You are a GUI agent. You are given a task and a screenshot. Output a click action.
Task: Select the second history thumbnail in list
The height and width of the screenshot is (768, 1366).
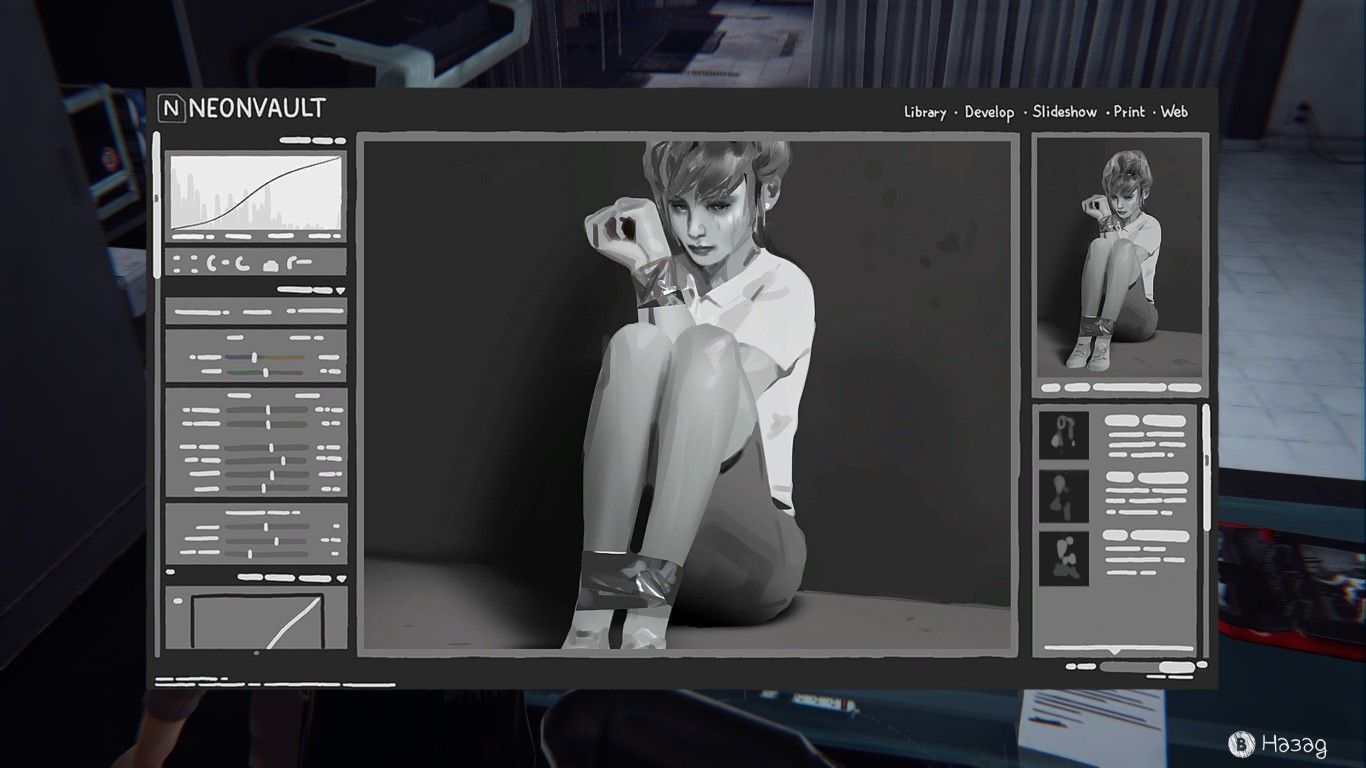tap(1063, 497)
